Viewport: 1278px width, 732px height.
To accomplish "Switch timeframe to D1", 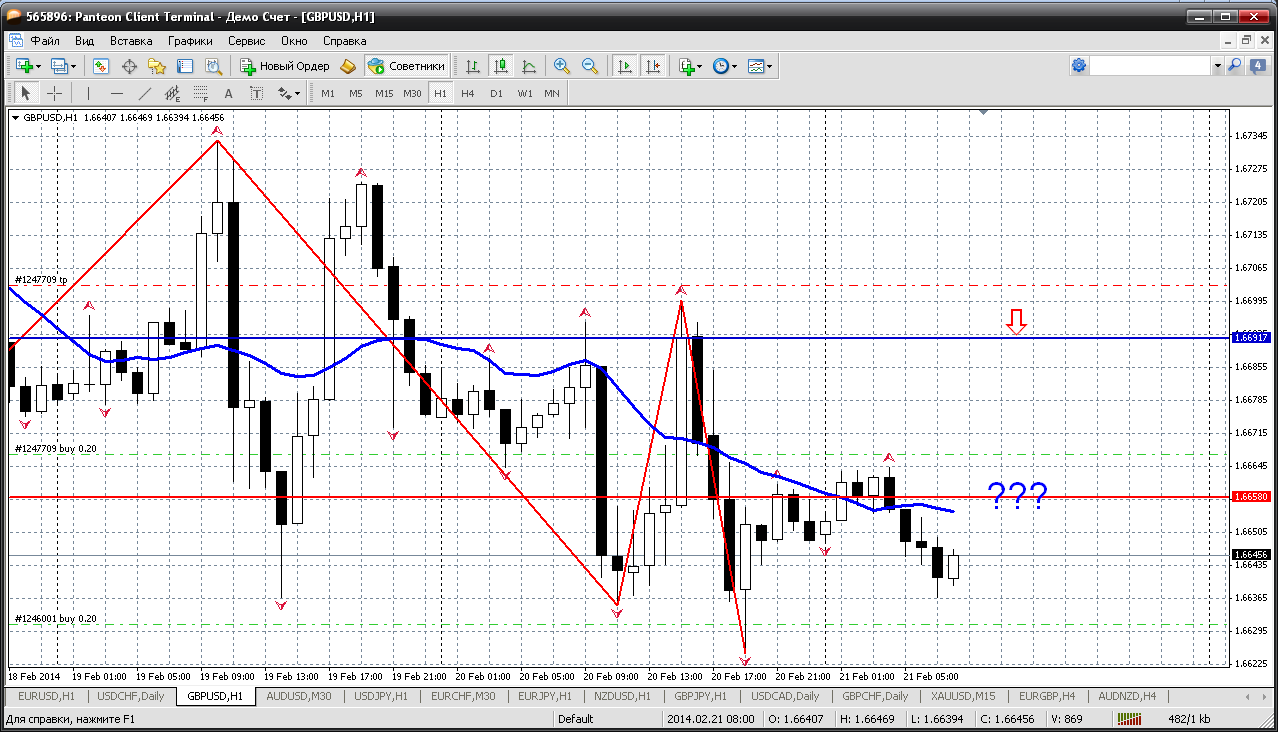I will pos(496,93).
